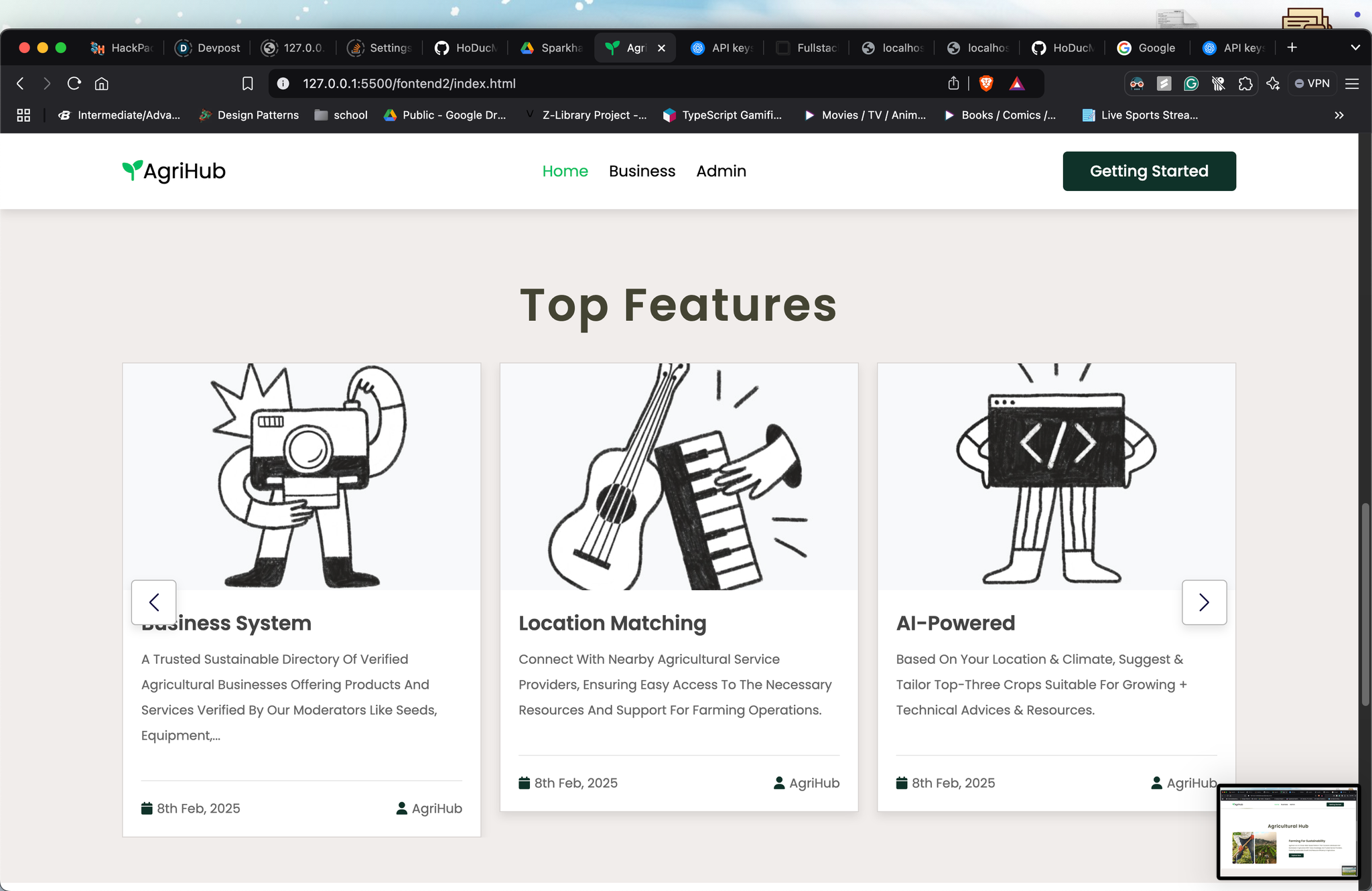This screenshot has width=1372, height=891.
Task: Click site info icon to toggle permissions view
Action: [x=282, y=83]
